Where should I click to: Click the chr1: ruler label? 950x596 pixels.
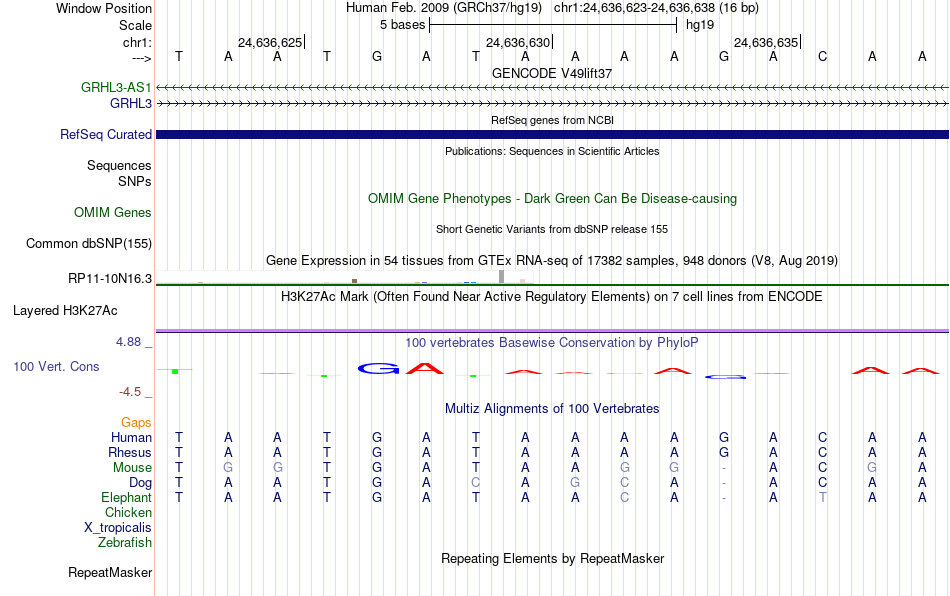click(x=137, y=42)
